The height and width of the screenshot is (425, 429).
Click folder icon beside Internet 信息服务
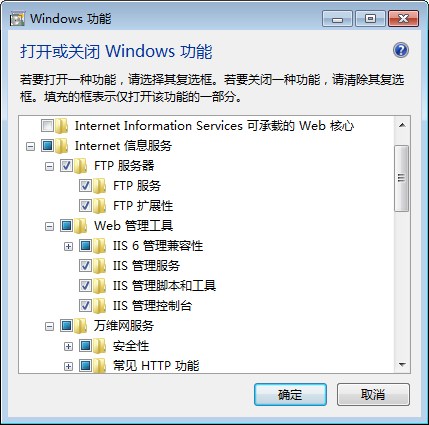click(x=61, y=146)
